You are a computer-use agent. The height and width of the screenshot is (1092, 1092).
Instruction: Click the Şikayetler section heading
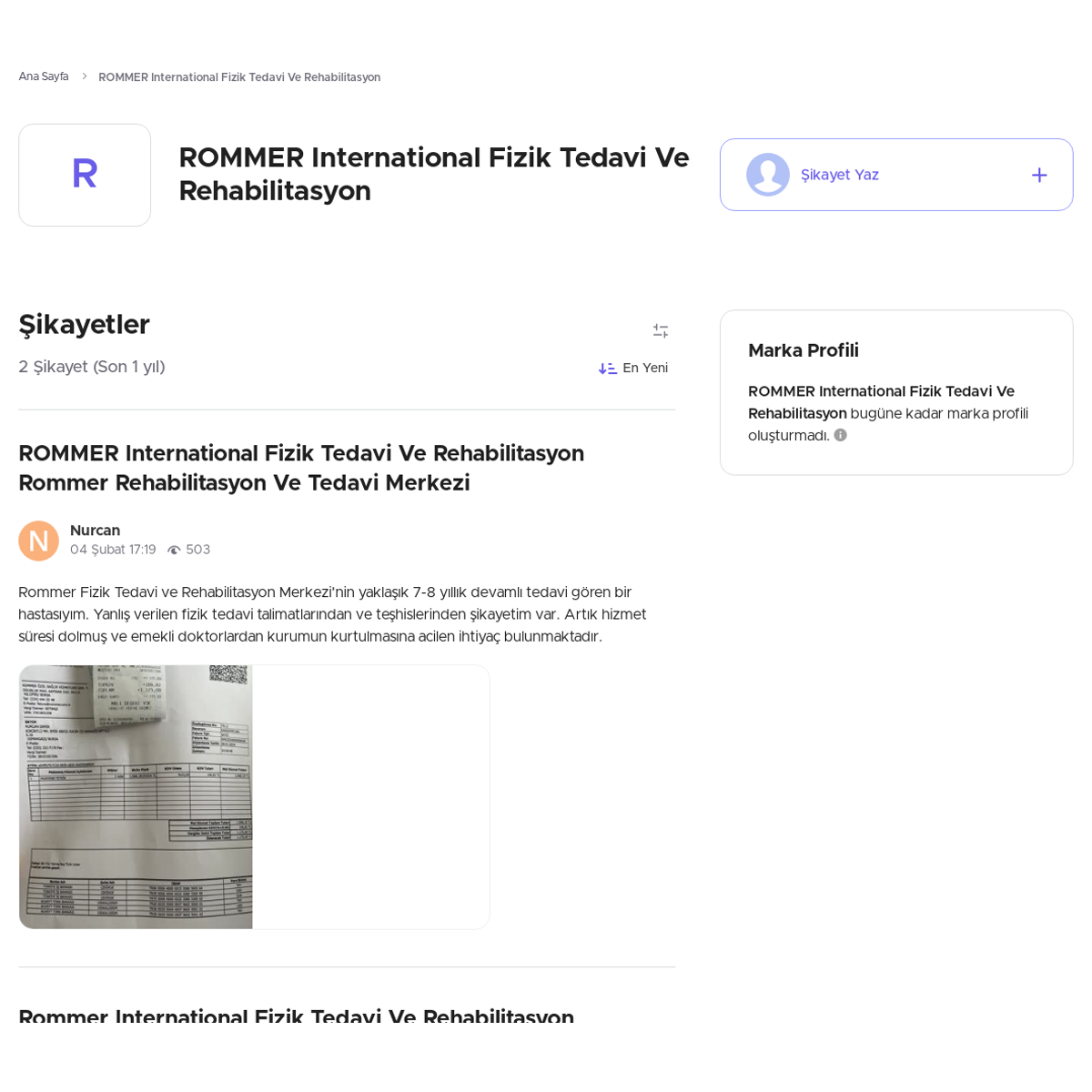click(x=84, y=325)
